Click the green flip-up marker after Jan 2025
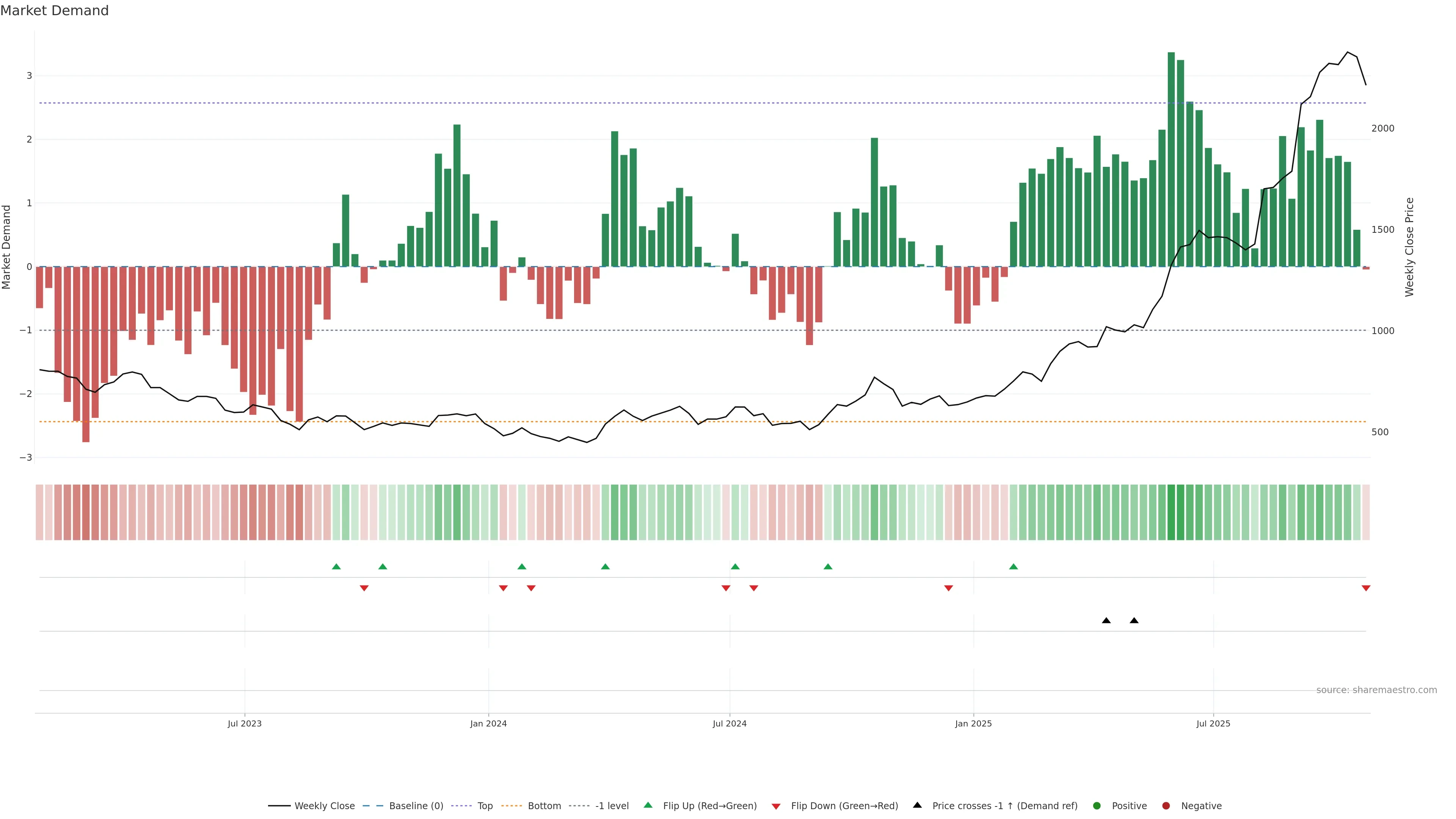 pyautogui.click(x=1014, y=566)
